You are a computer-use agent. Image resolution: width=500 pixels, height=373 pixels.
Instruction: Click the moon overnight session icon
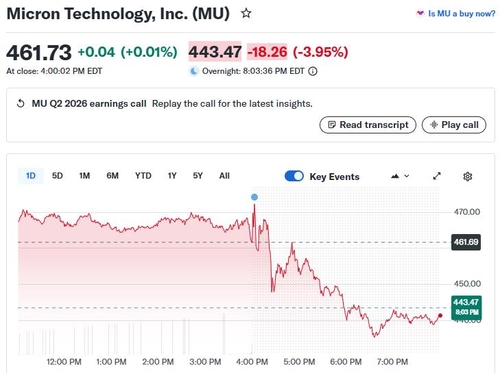pos(194,71)
